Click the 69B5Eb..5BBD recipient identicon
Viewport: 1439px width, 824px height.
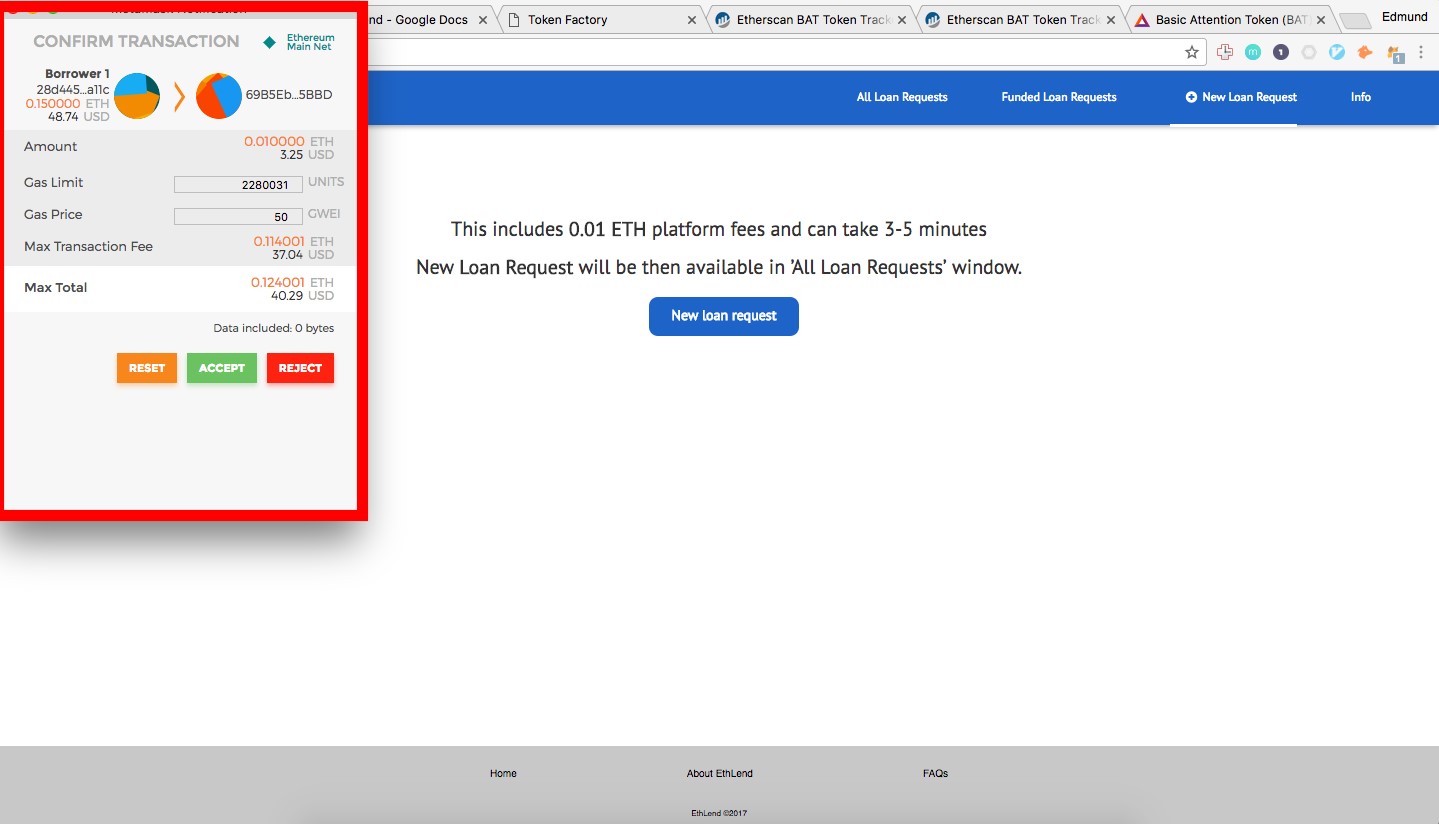pyautogui.click(x=219, y=96)
